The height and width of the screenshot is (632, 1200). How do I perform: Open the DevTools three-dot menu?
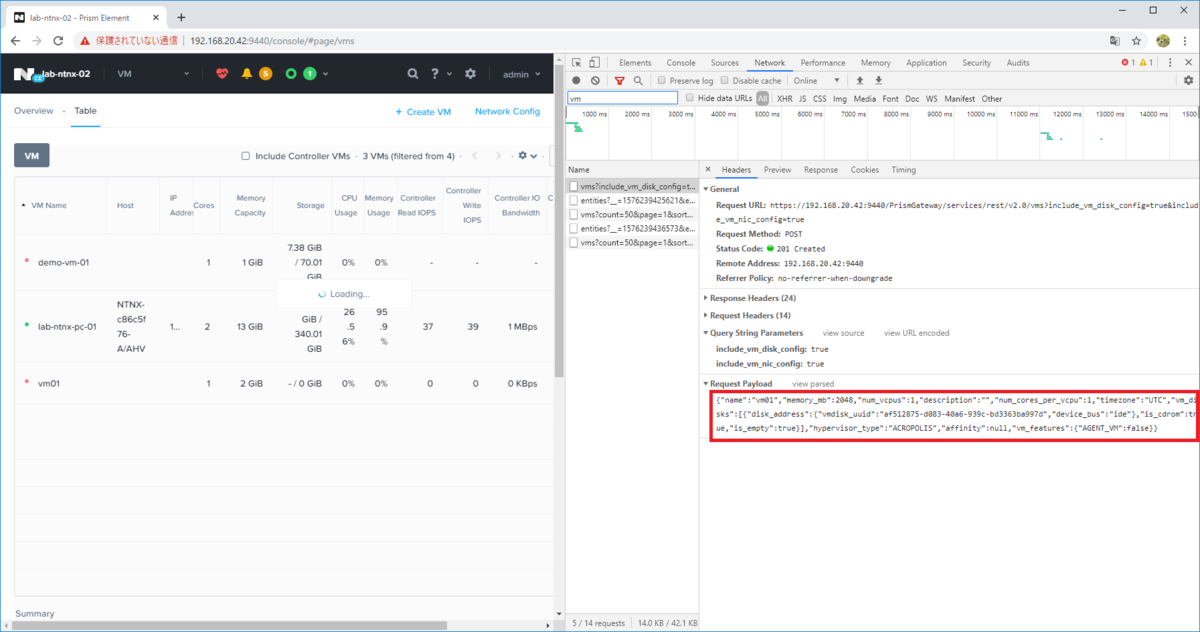pyautogui.click(x=1171, y=63)
